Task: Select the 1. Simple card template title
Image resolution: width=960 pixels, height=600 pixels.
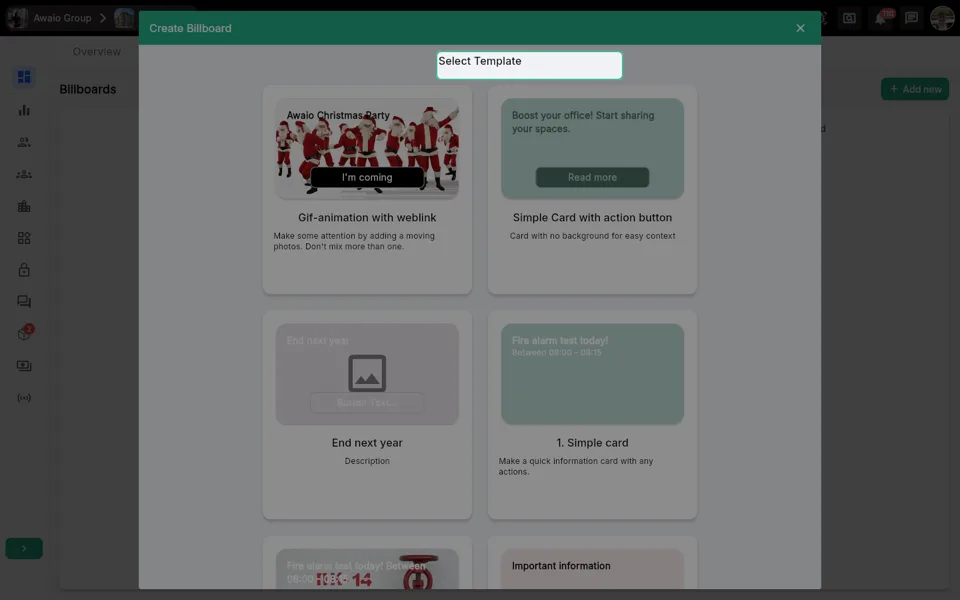Action: 592,443
